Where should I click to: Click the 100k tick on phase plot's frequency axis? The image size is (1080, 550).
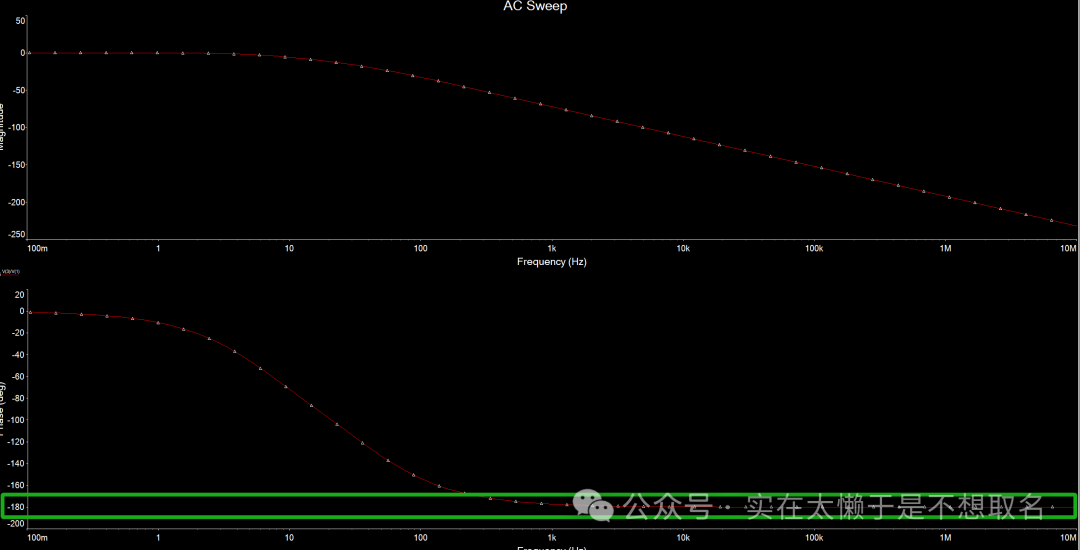coord(814,538)
